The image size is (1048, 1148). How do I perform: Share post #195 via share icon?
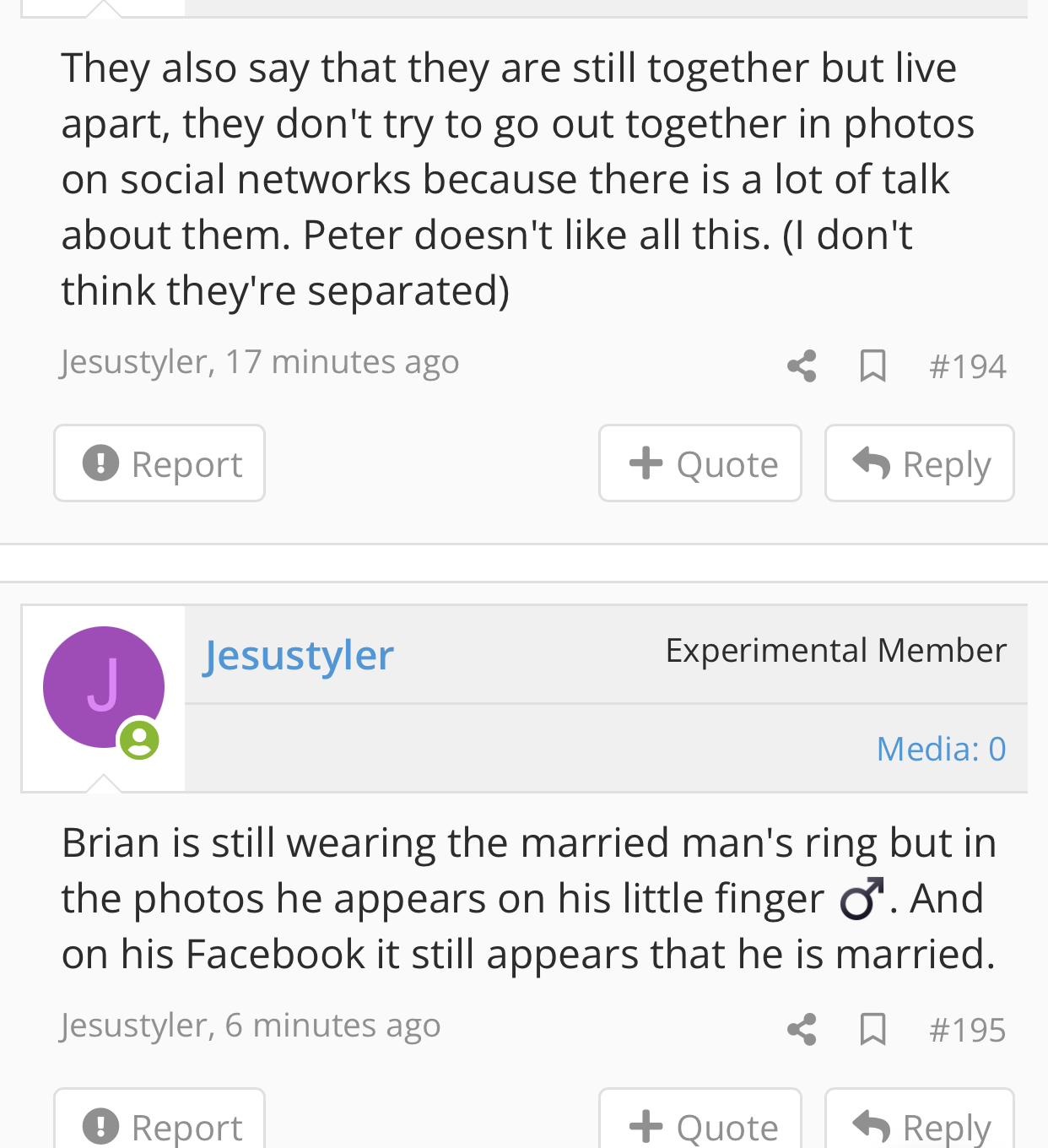tap(802, 1030)
